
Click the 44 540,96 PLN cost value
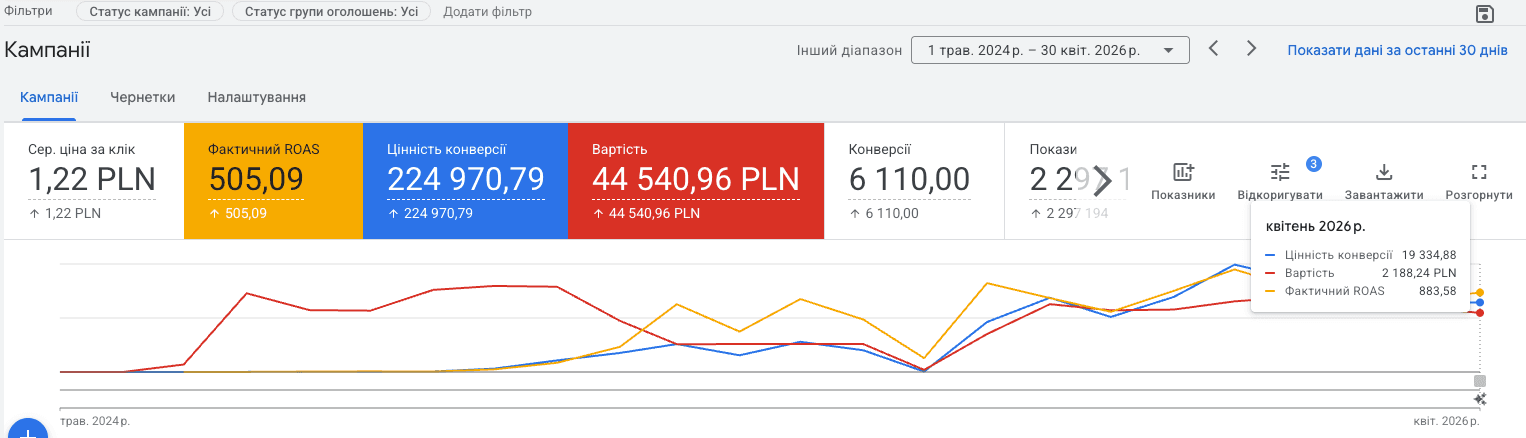click(x=696, y=180)
